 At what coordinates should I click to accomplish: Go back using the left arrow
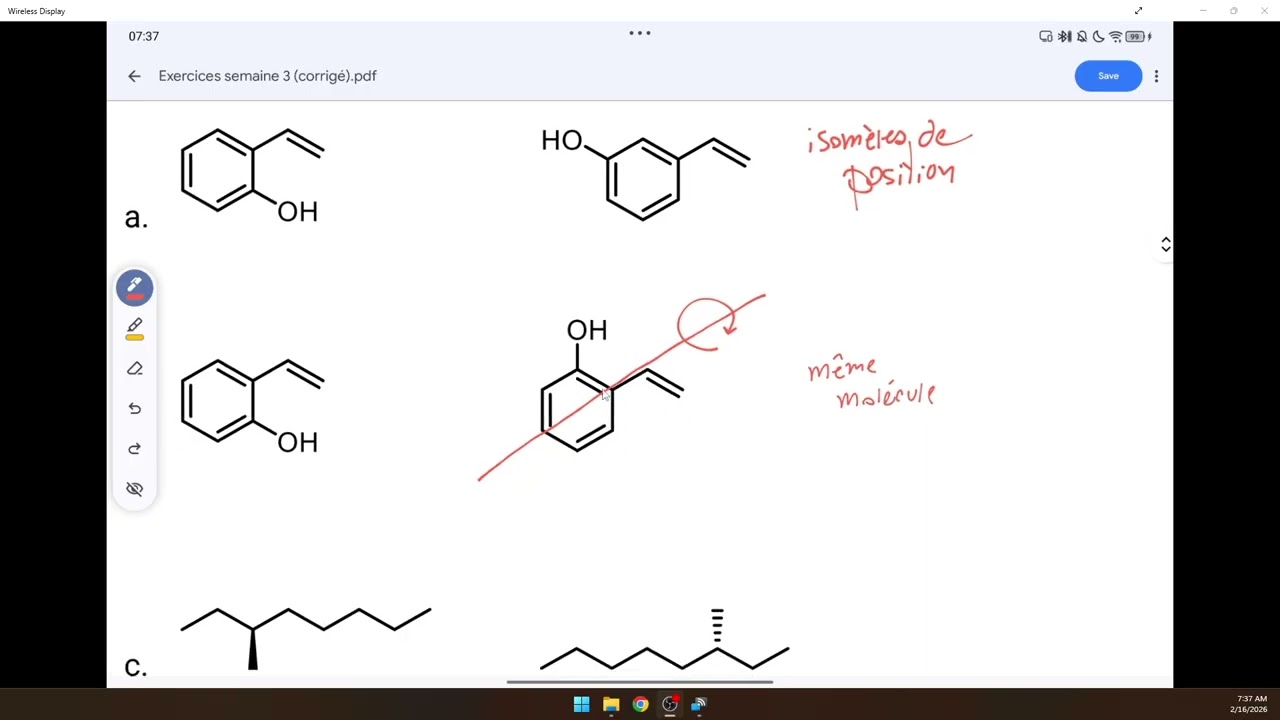pyautogui.click(x=134, y=76)
